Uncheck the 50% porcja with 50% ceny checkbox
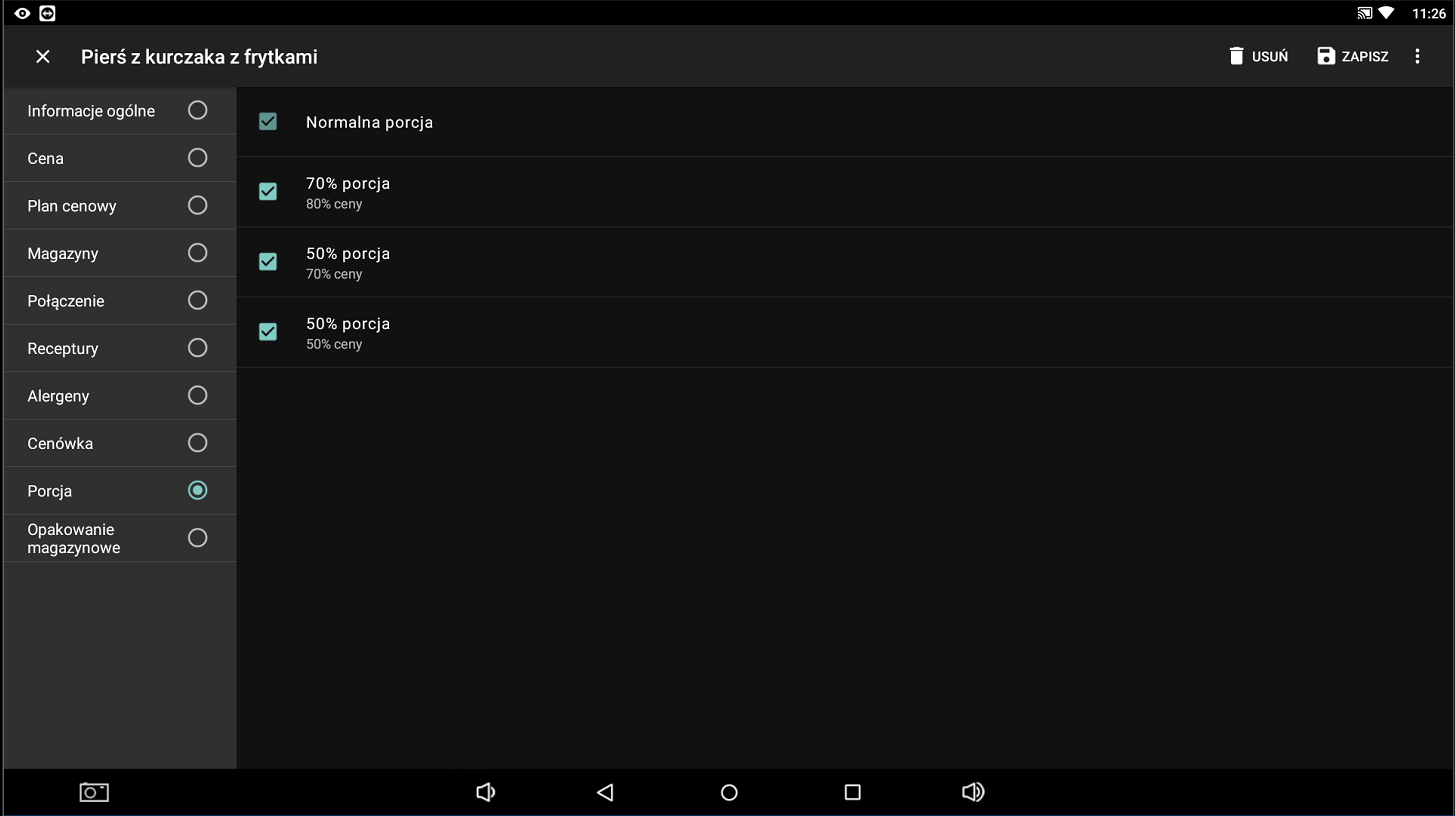Viewport: 1455px width, 816px height. 268,332
